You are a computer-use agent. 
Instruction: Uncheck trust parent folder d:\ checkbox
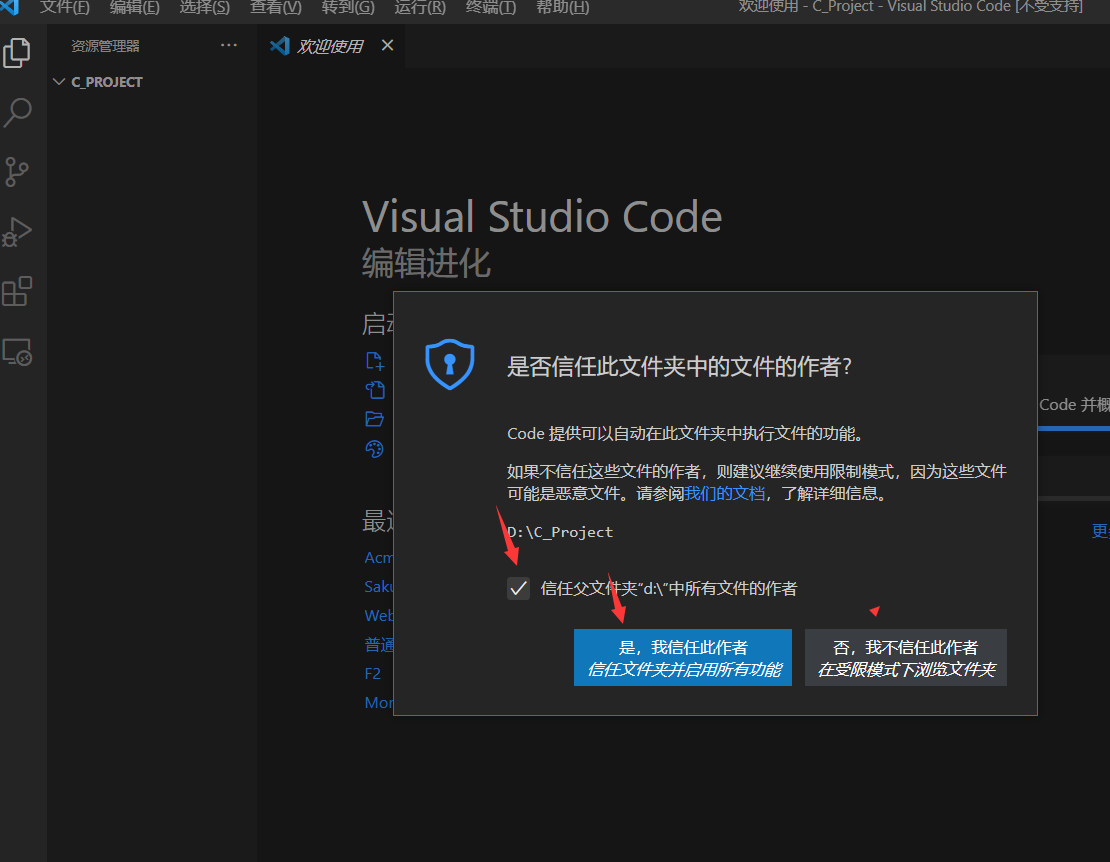(518, 588)
